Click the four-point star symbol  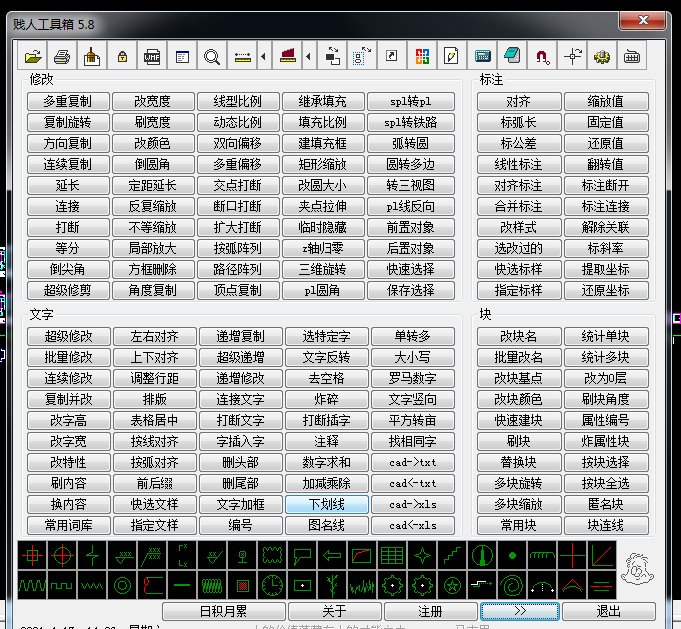click(x=422, y=555)
